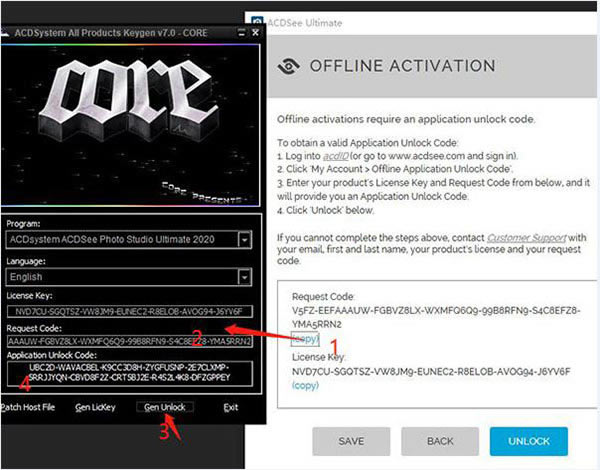Click the keygen Request Code field

pos(128,341)
